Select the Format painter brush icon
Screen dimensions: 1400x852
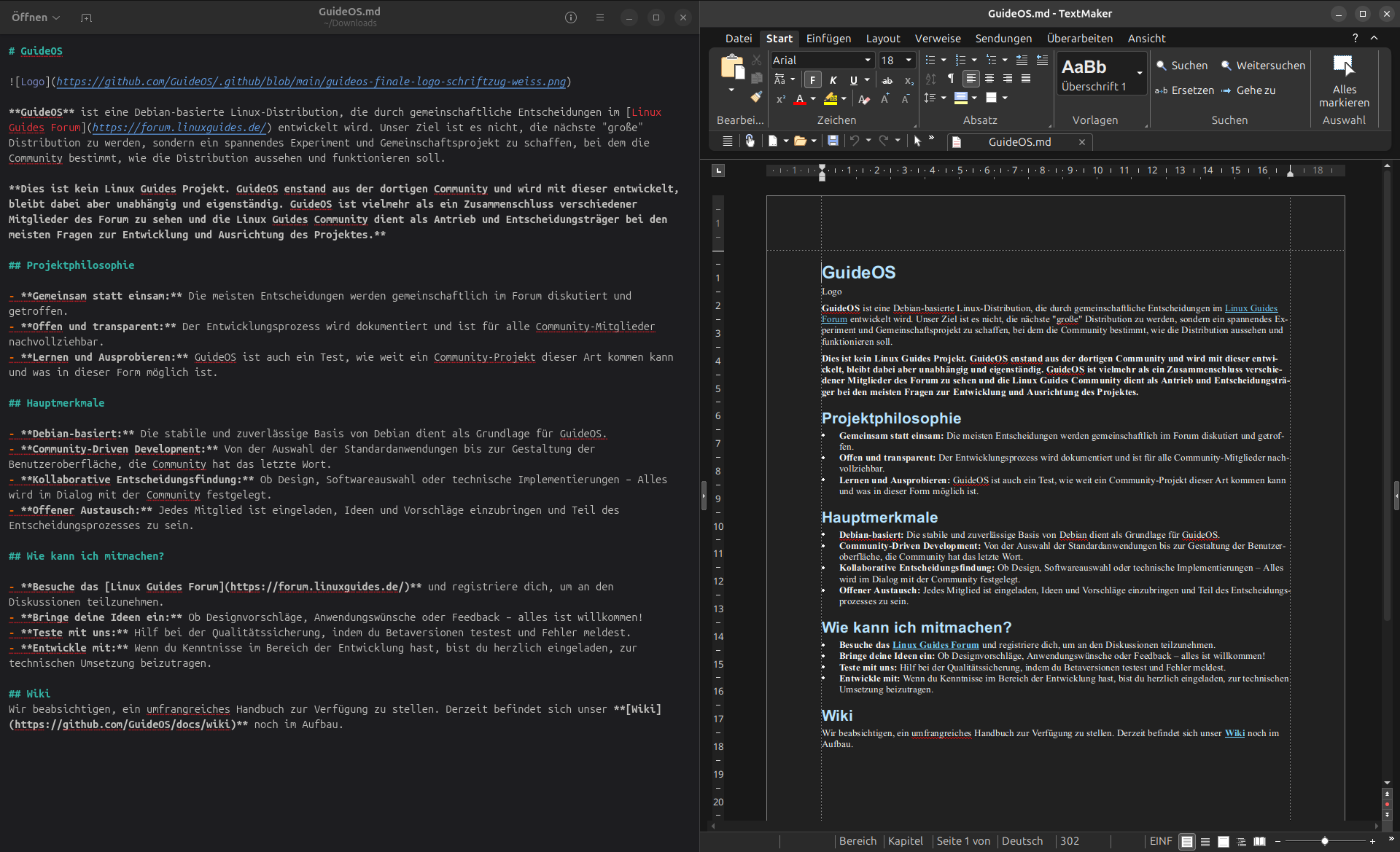[x=756, y=97]
